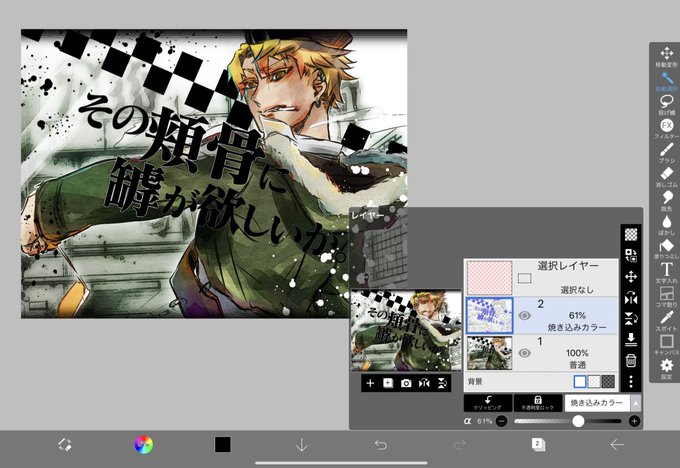Select the Eraser (消しゴム) tool
Screen dimensions: 680x468
(x=666, y=177)
